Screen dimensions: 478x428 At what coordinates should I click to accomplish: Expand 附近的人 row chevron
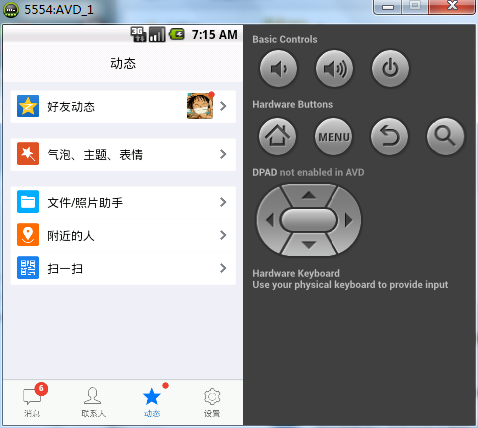[x=223, y=235]
